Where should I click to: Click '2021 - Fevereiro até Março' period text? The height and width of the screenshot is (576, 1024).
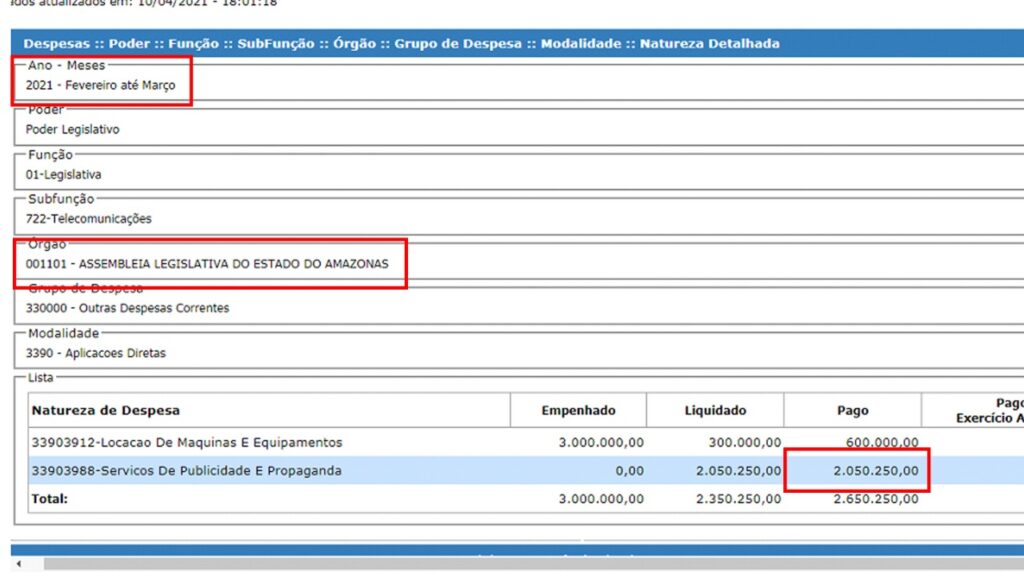[x=100, y=86]
